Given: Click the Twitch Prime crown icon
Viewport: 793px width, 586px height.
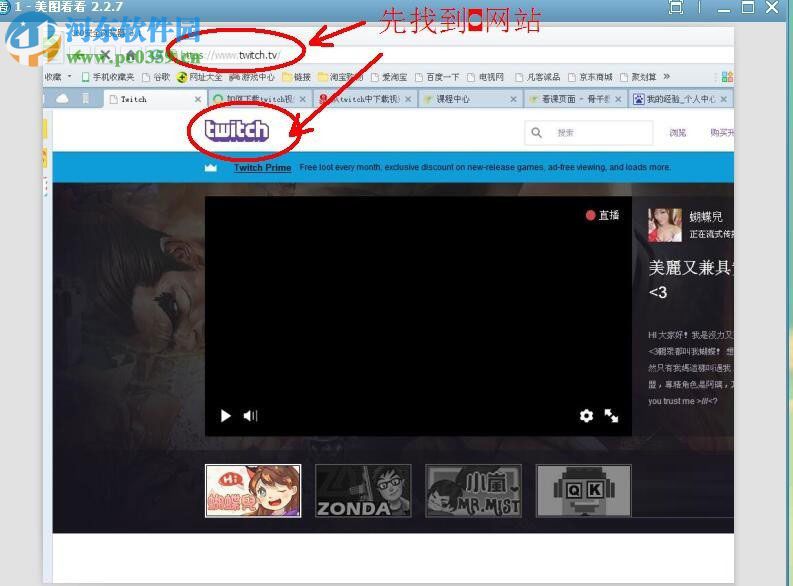Looking at the screenshot, I should (211, 167).
